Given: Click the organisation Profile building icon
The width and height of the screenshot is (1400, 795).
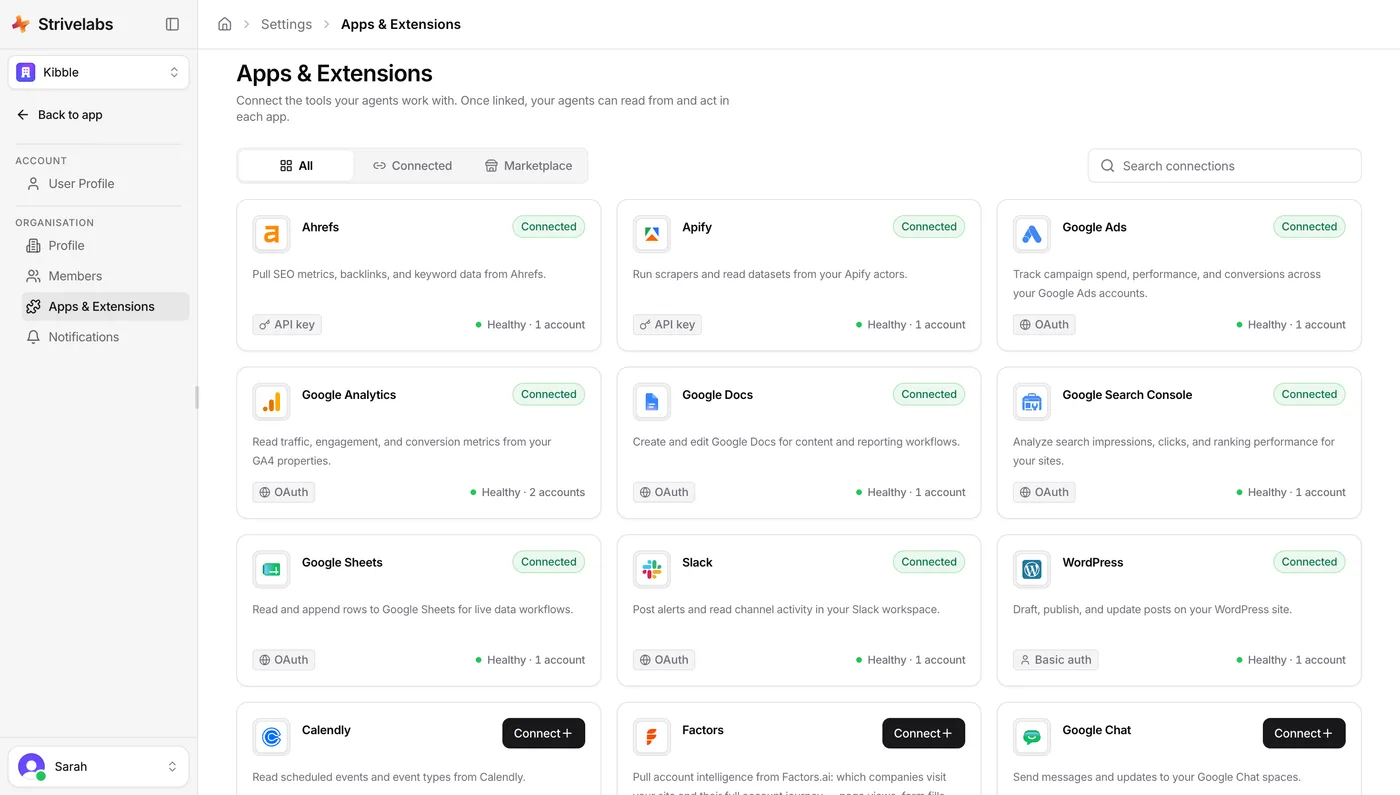Looking at the screenshot, I should 33,246.
